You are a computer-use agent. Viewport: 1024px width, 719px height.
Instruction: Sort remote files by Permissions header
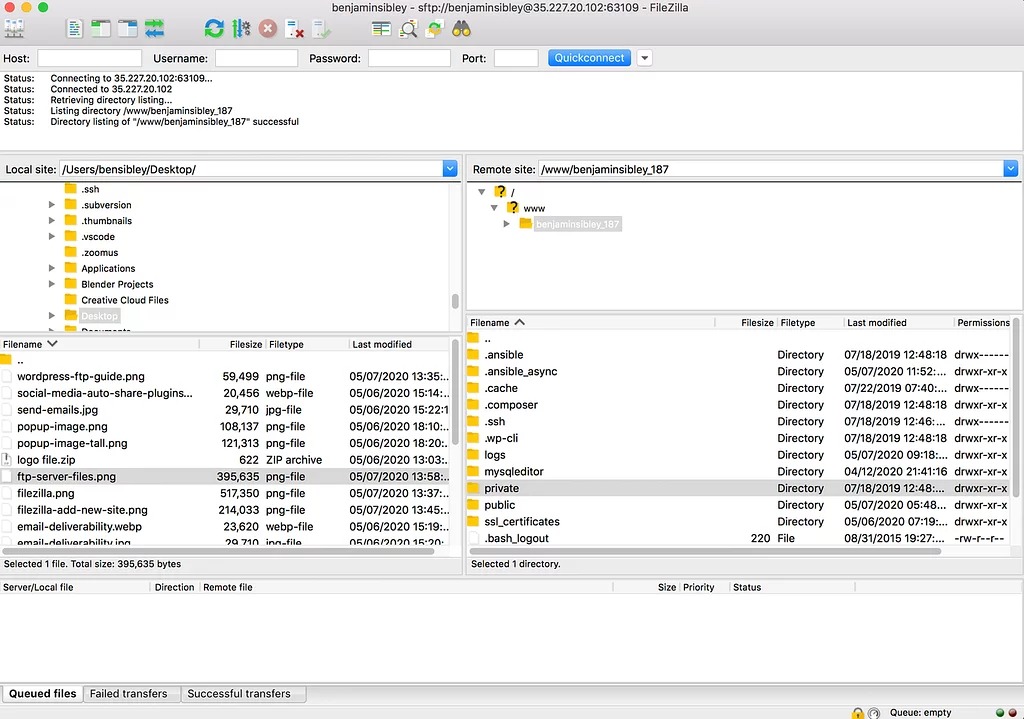(983, 323)
